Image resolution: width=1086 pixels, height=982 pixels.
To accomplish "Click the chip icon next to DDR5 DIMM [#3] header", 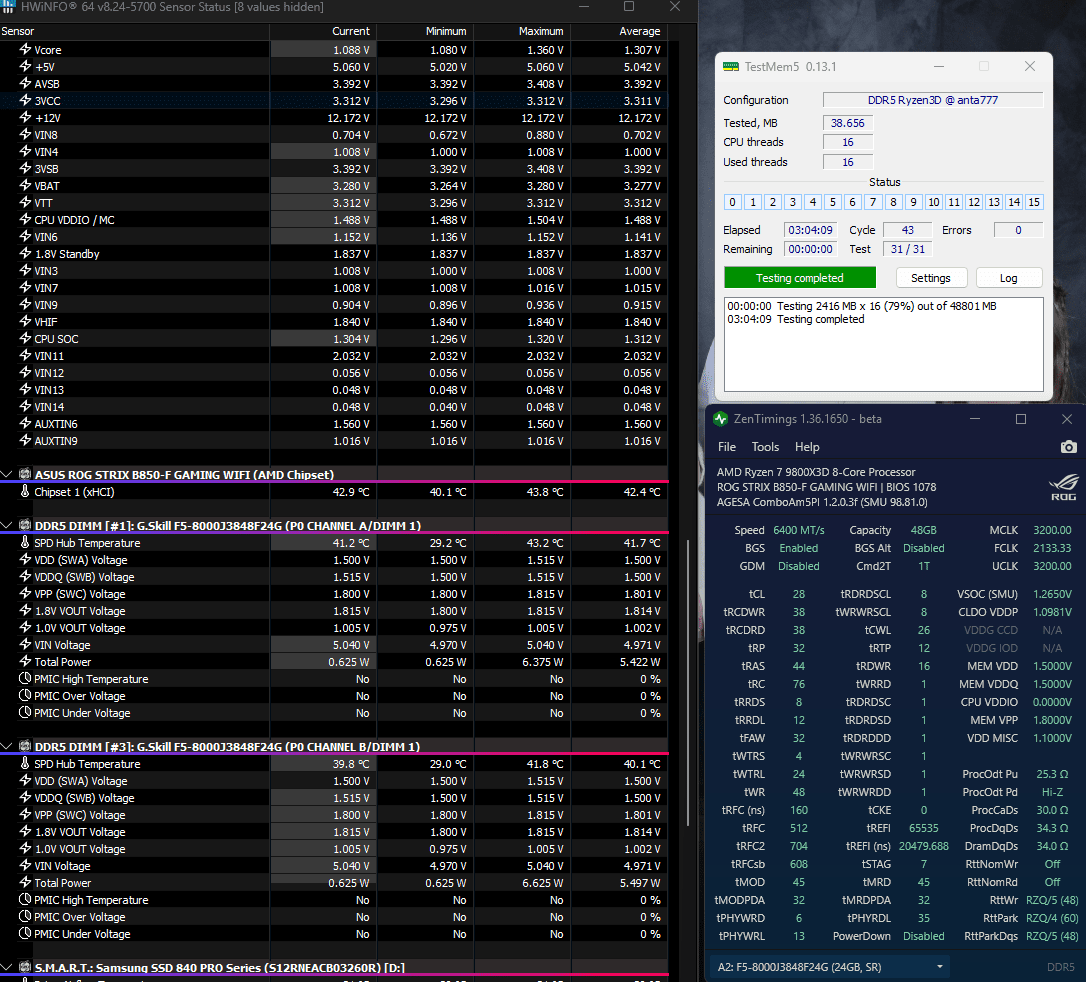I will click(25, 747).
